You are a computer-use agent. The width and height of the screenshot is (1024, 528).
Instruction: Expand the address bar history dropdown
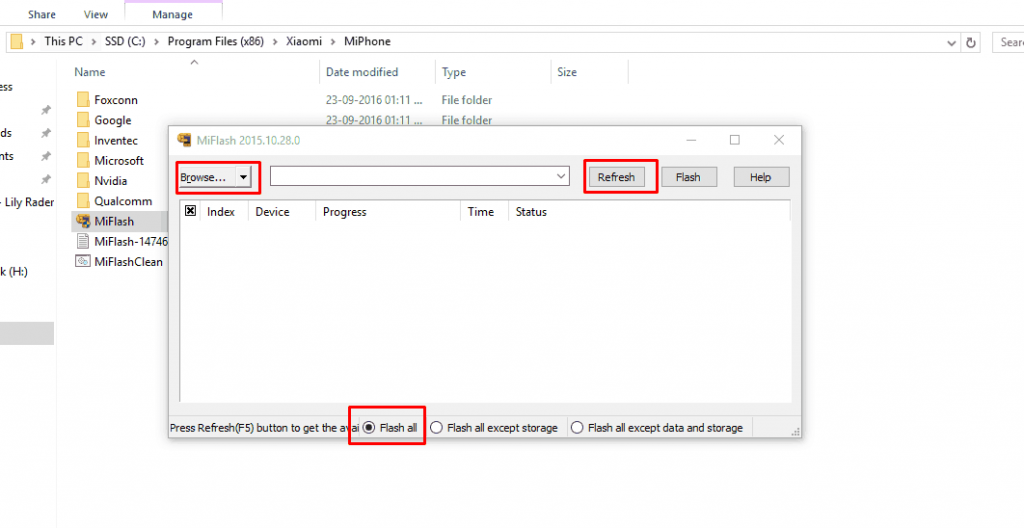click(x=952, y=42)
